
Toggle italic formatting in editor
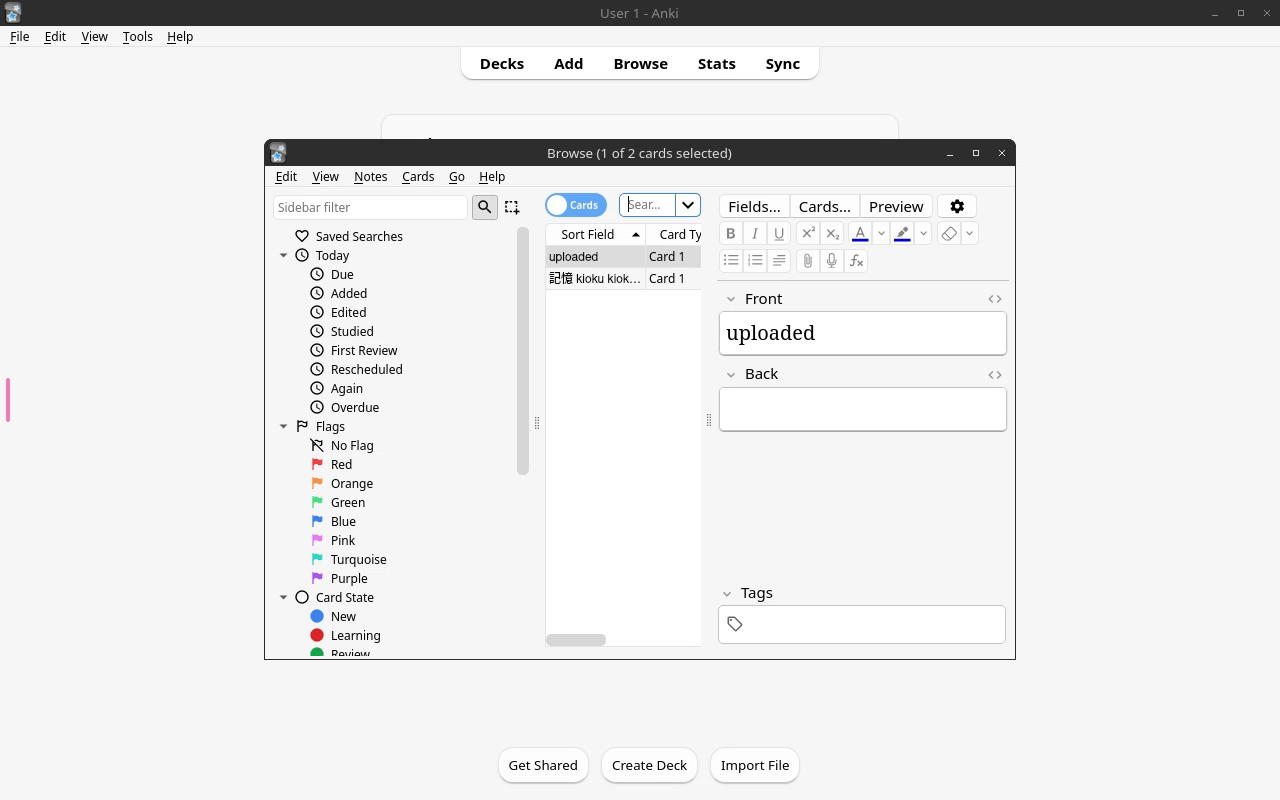755,233
